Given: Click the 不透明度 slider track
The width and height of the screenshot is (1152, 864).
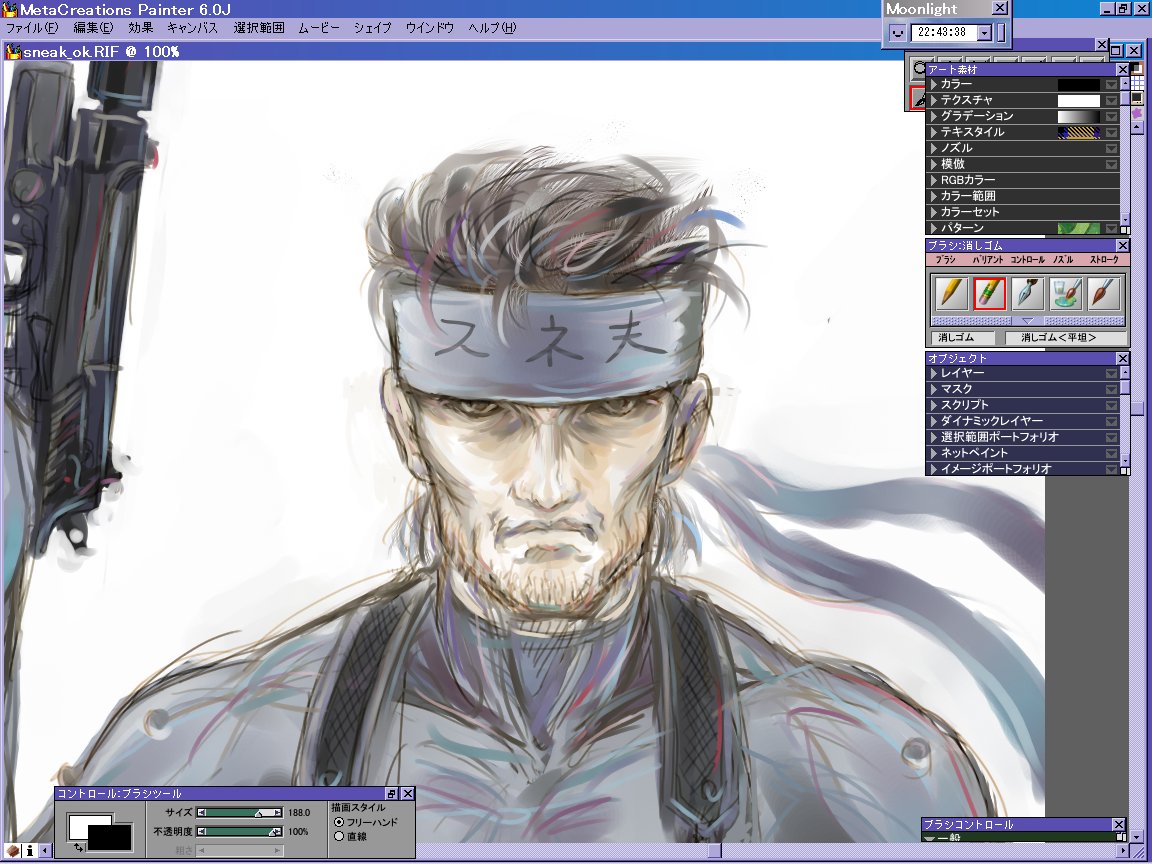Looking at the screenshot, I should tap(240, 832).
